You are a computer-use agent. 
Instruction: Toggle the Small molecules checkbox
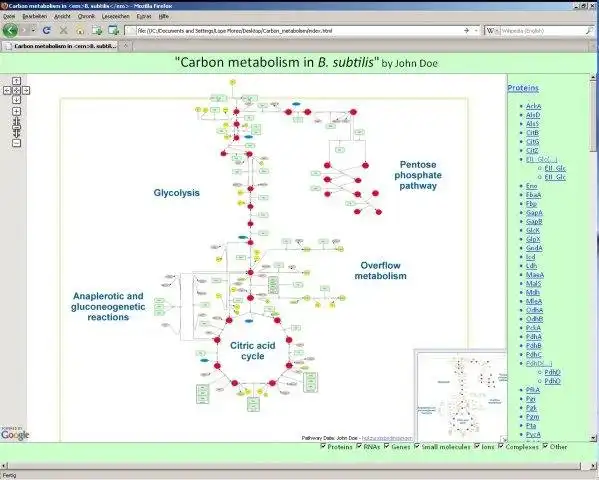[x=417, y=446]
